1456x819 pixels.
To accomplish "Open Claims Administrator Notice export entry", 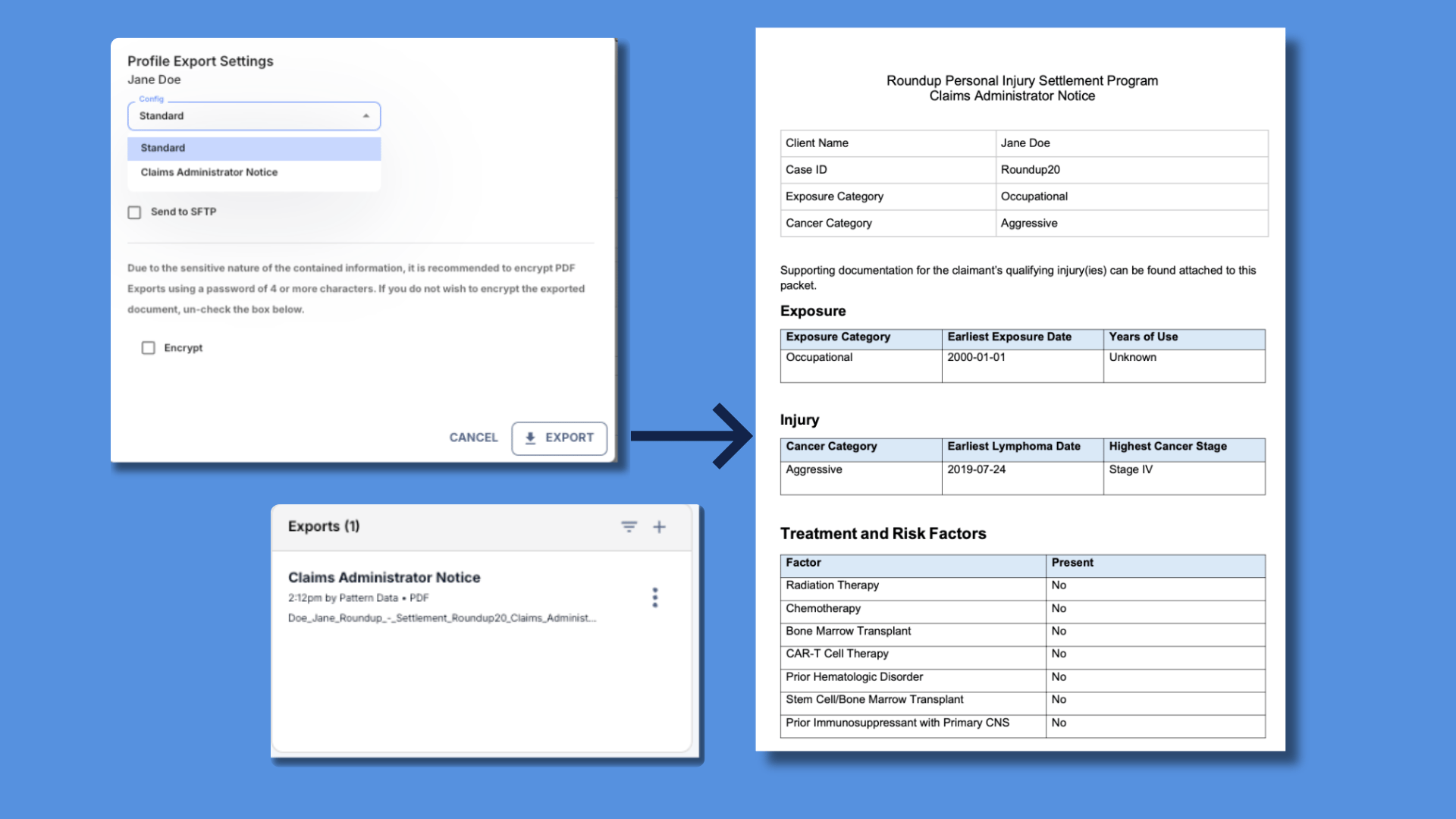I will [384, 577].
